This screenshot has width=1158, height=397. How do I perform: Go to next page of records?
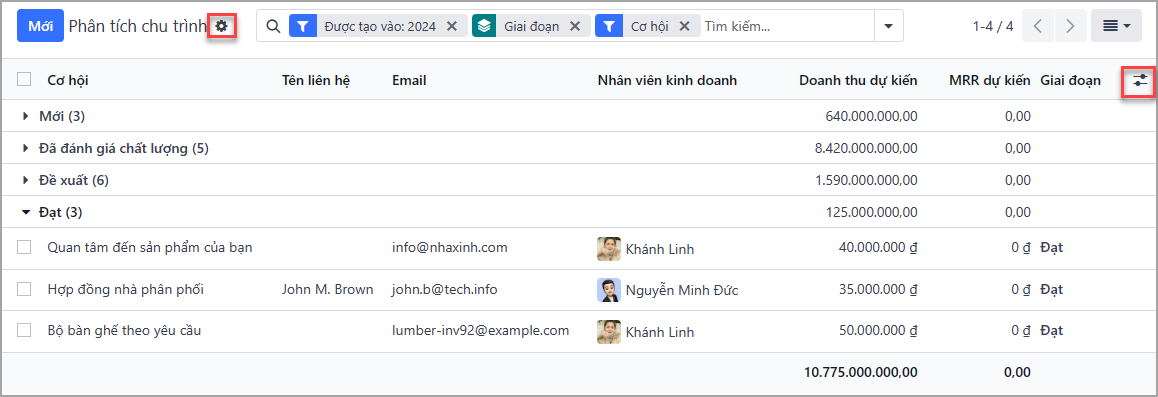coord(1070,27)
